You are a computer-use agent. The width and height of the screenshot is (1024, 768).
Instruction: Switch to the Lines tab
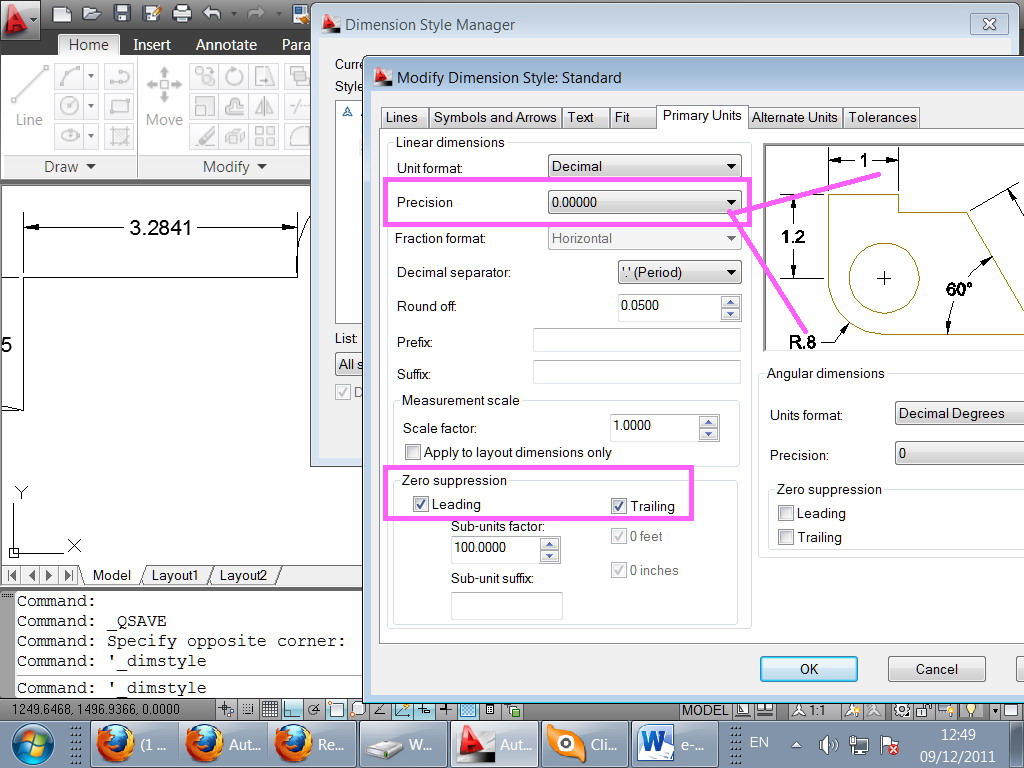click(x=402, y=118)
